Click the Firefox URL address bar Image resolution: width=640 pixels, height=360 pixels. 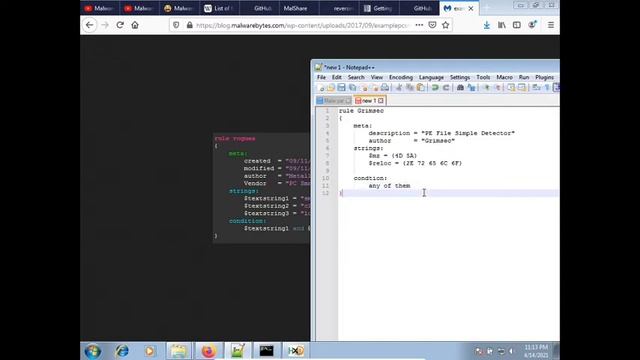coord(302,25)
